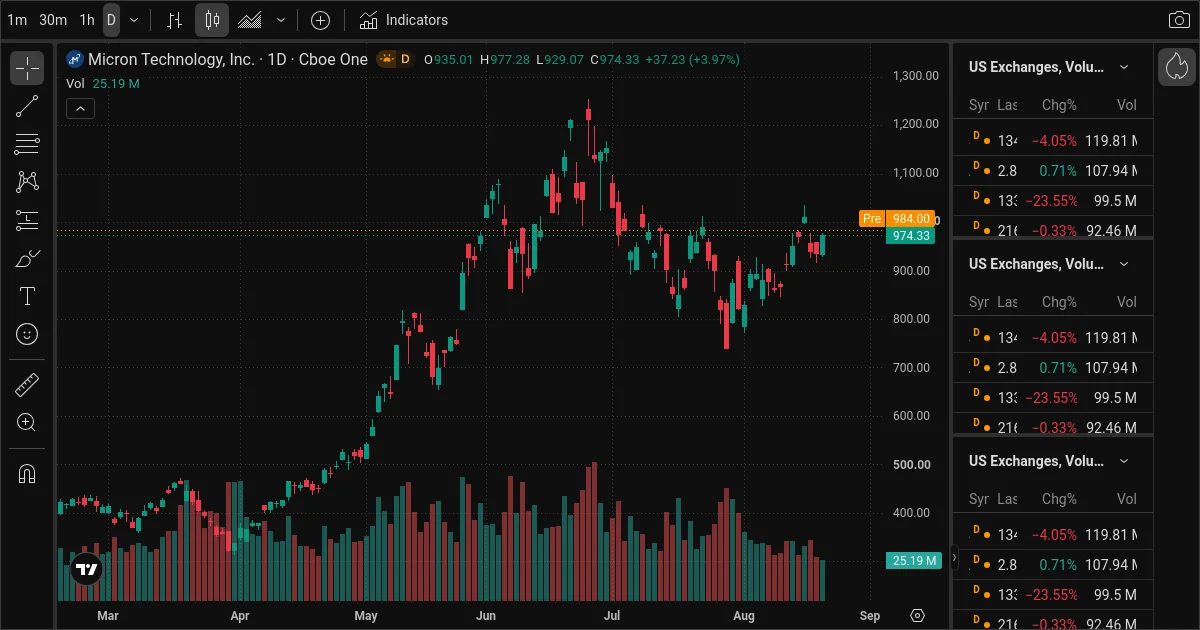
Task: Select the brush drawing tool
Action: point(27,258)
